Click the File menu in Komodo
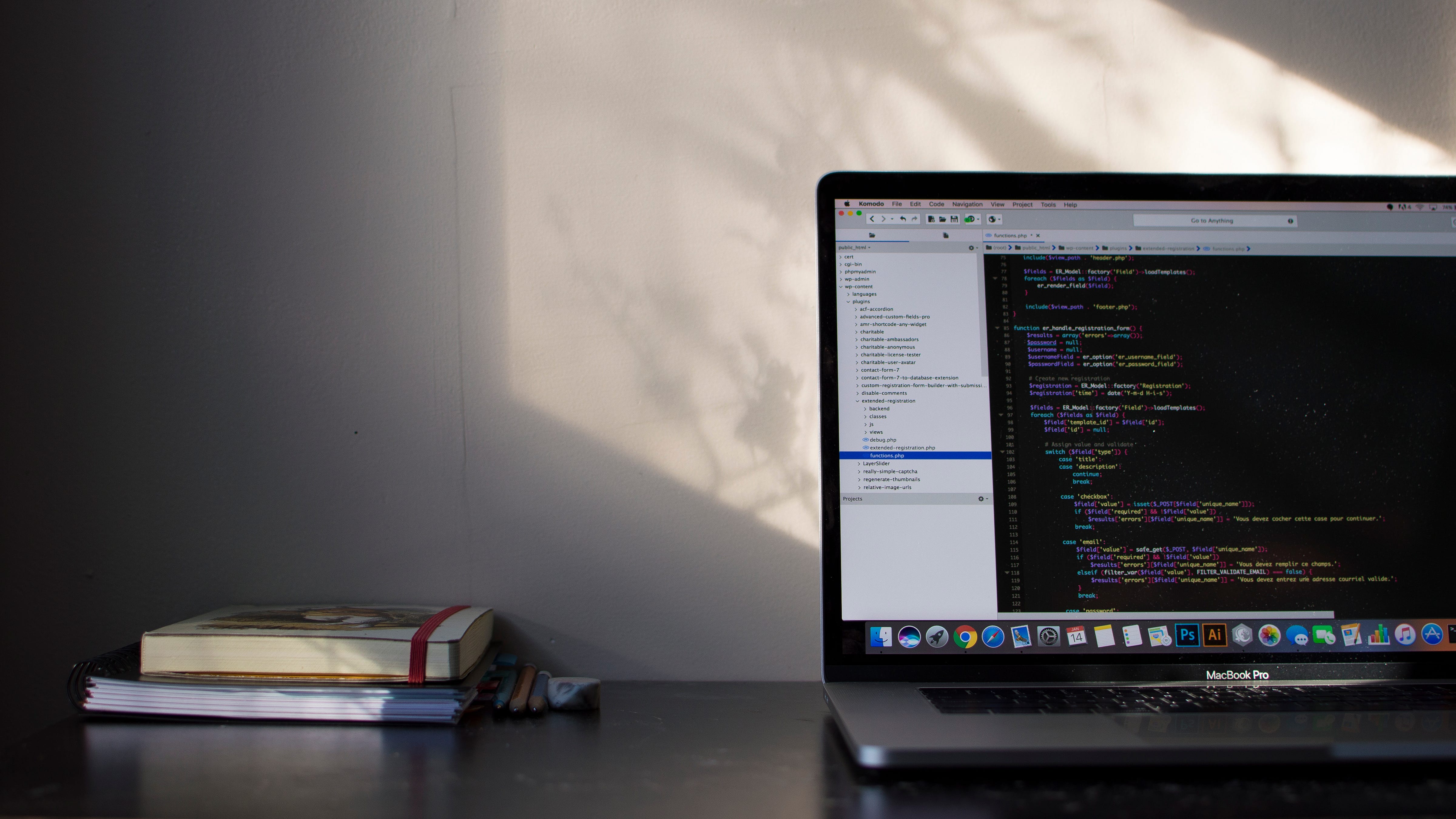The image size is (1456, 819). pos(896,204)
